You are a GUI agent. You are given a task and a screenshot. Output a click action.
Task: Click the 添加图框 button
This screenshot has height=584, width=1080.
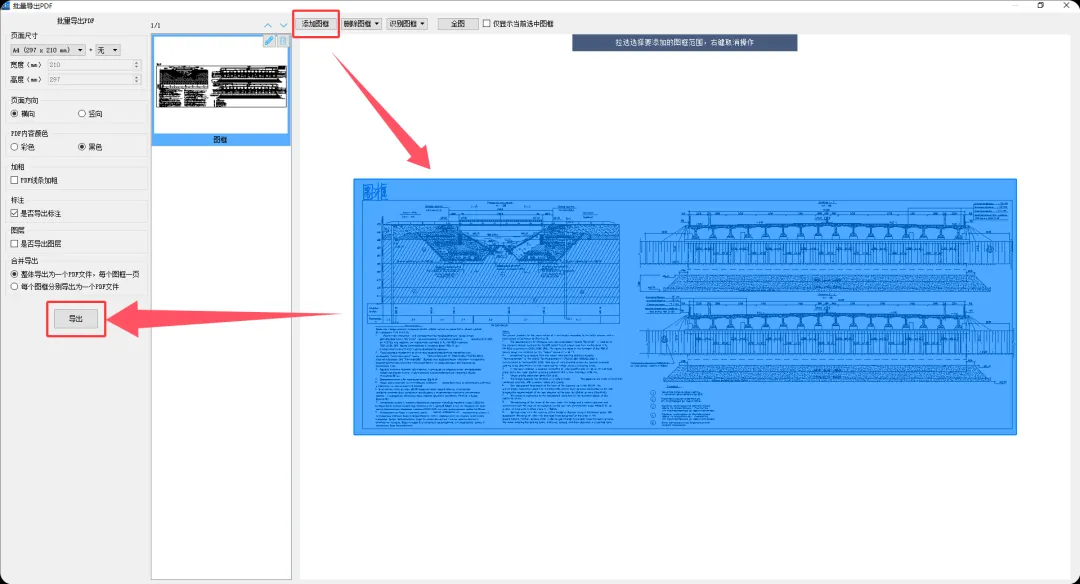[x=315, y=23]
